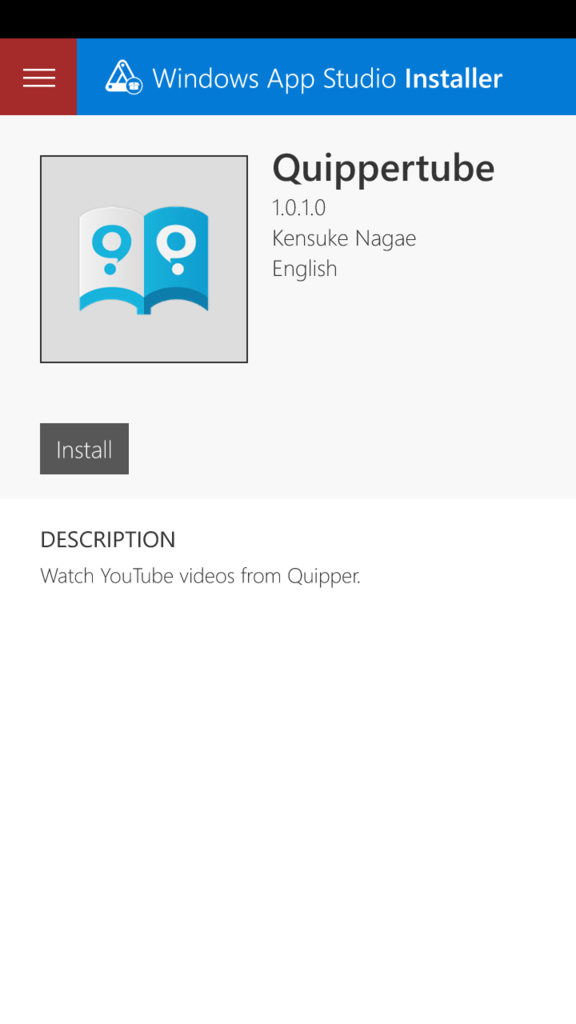The image size is (576, 1024).
Task: Click the Quippertube app thumbnail
Action: [144, 259]
